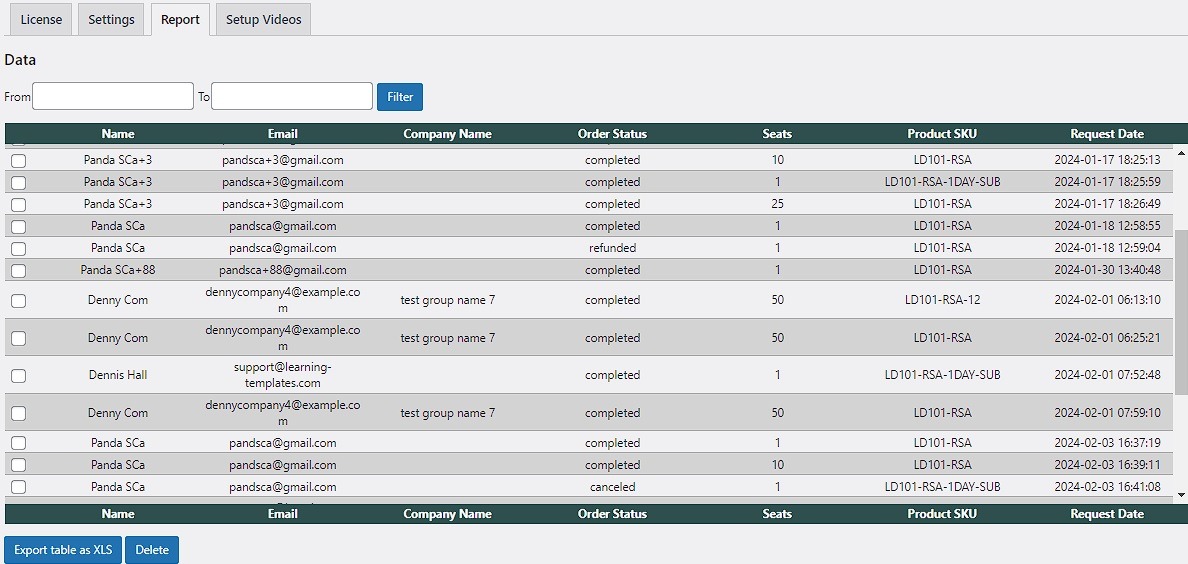Select checkbox for LD101-RSA-12 order
The height and width of the screenshot is (564, 1188).
click(x=18, y=301)
